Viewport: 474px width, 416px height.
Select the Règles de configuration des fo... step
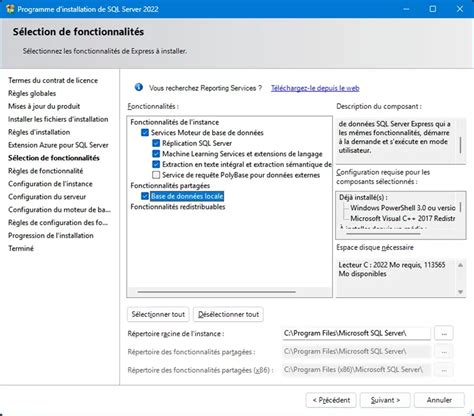click(x=58, y=223)
